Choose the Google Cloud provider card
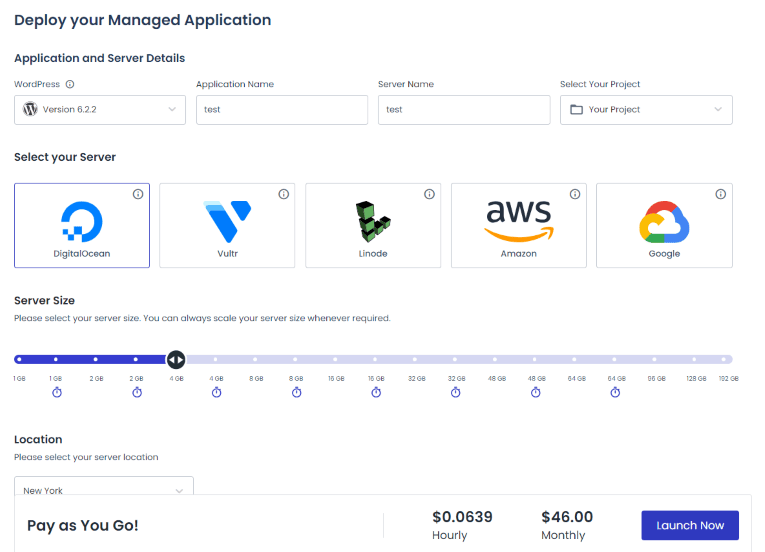This screenshot has width=765, height=552. [664, 225]
